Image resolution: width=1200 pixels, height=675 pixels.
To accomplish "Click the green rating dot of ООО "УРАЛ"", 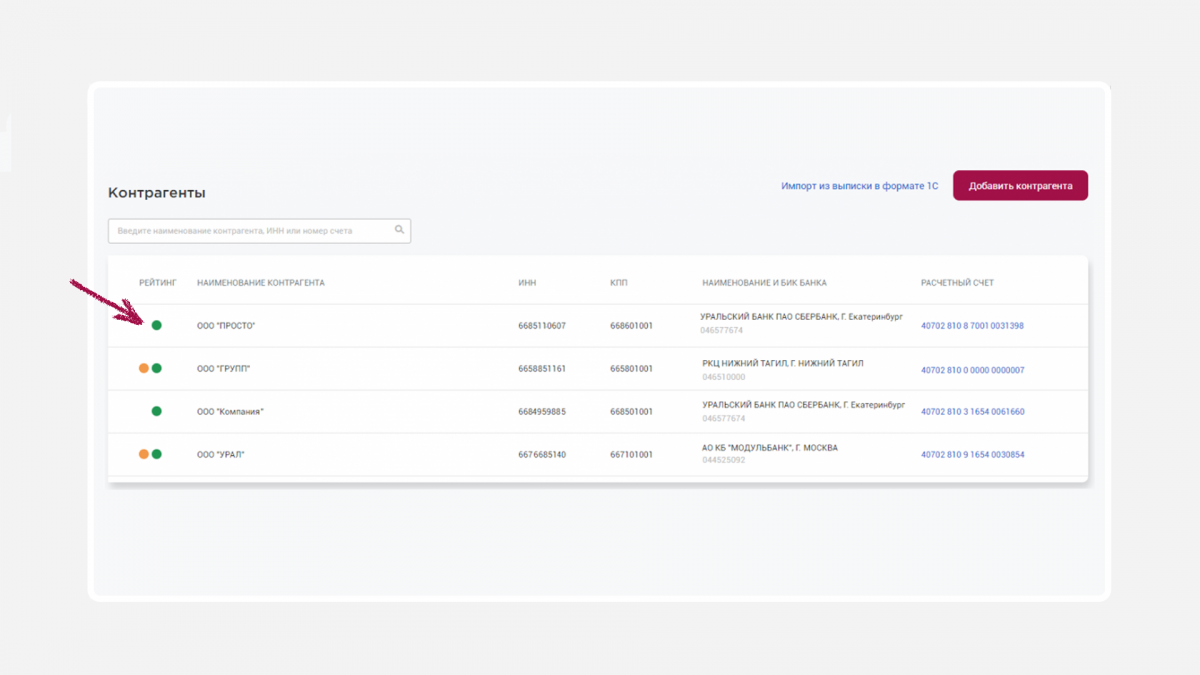I will click(x=156, y=454).
